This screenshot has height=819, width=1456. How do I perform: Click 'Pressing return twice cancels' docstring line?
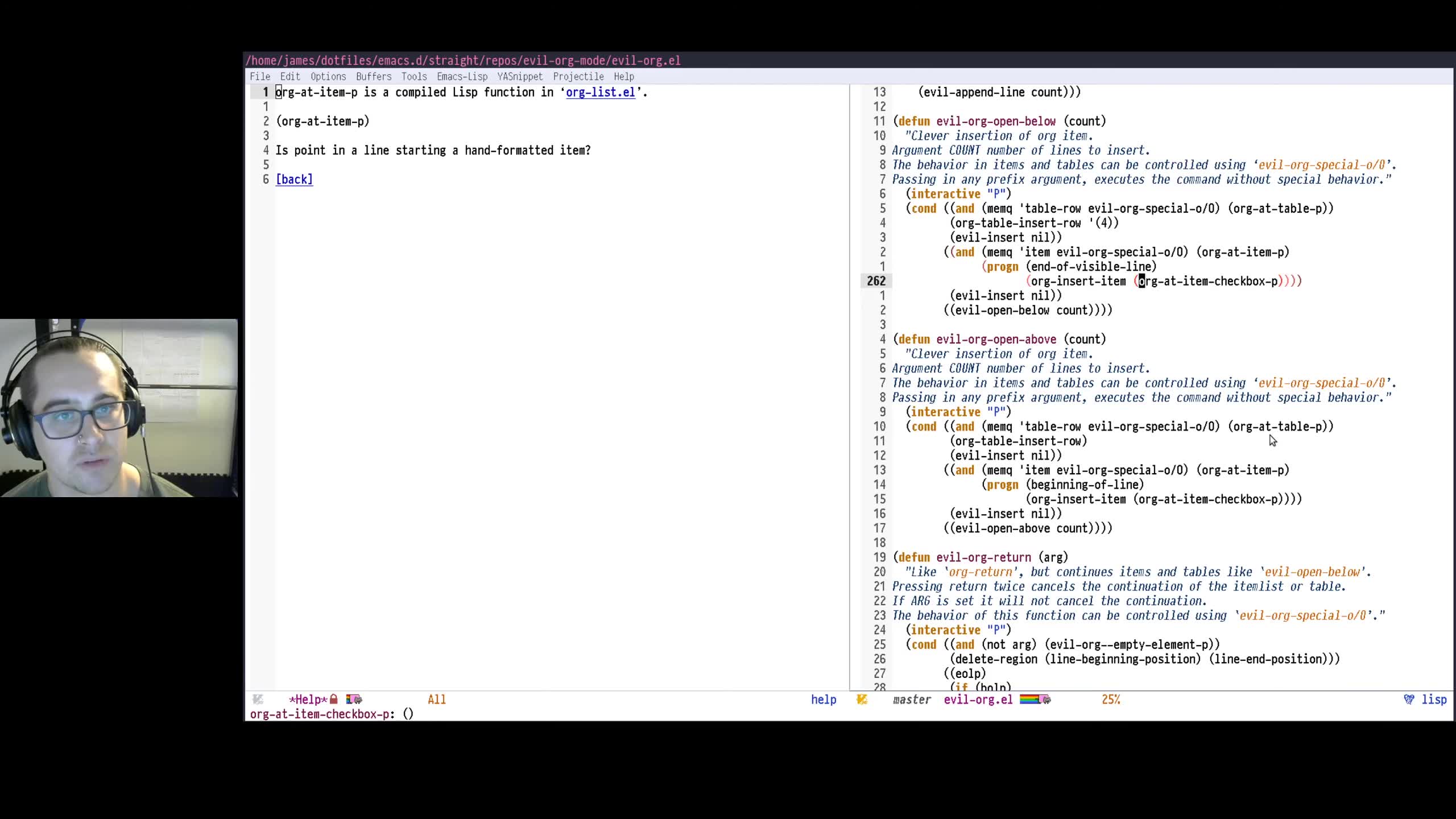pyautogui.click(x=1119, y=586)
